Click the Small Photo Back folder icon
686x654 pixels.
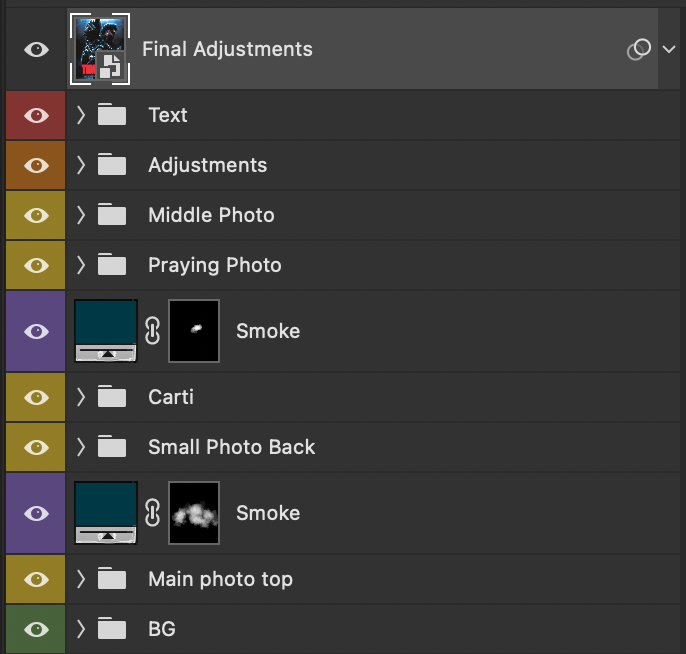coord(112,447)
